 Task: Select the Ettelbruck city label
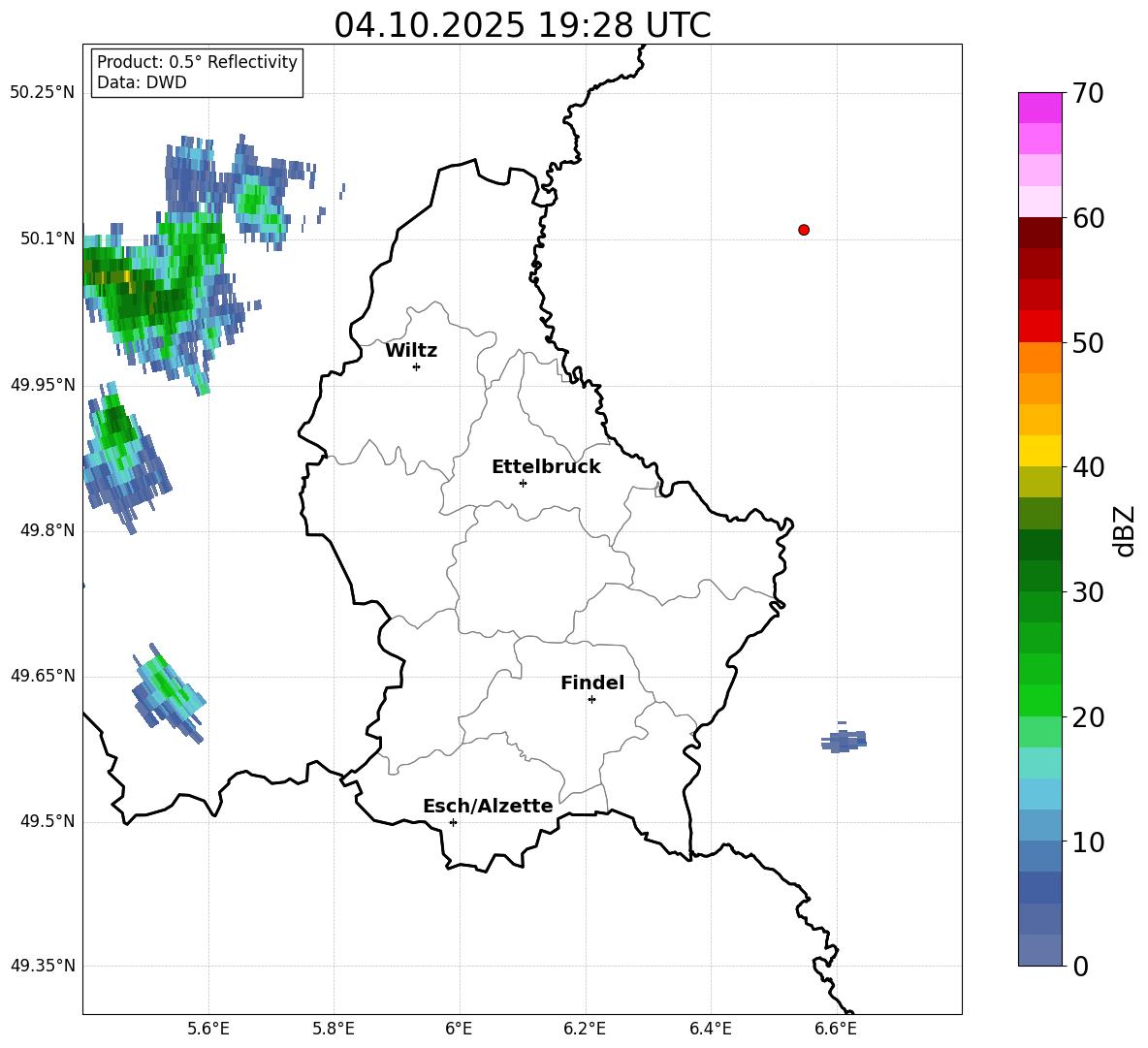click(546, 467)
